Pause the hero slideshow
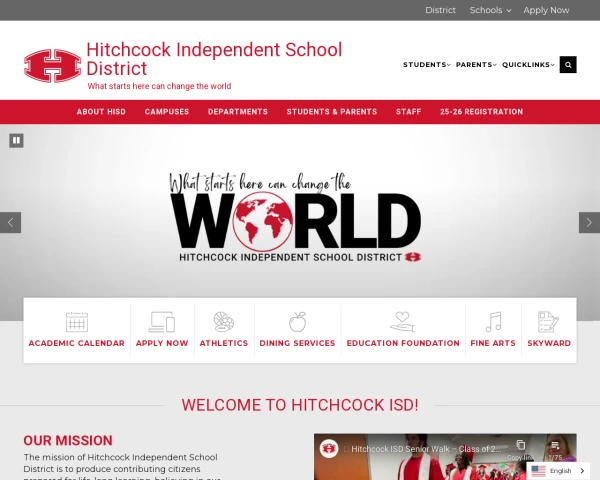Image resolution: width=600 pixels, height=480 pixels. pos(16,140)
